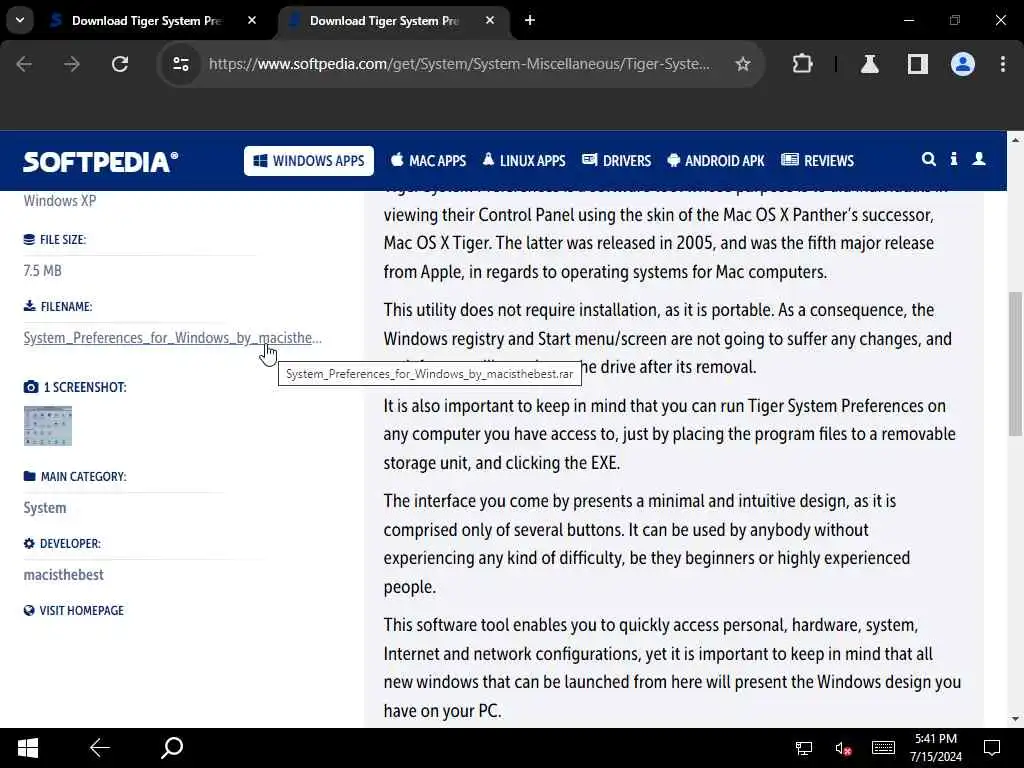Click the System main category link
Screen dimensions: 1024x768
pyautogui.click(x=44, y=507)
